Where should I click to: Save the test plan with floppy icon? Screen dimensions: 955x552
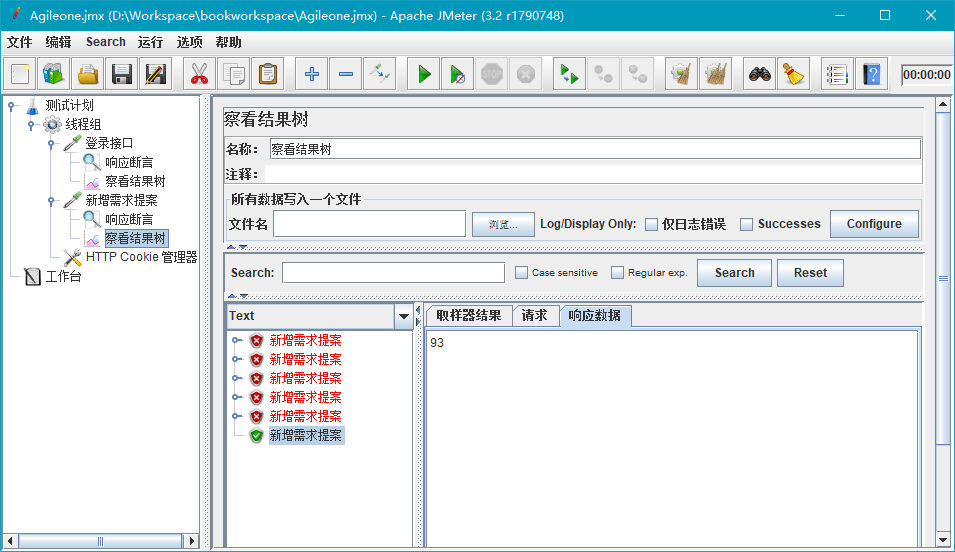tap(122, 74)
